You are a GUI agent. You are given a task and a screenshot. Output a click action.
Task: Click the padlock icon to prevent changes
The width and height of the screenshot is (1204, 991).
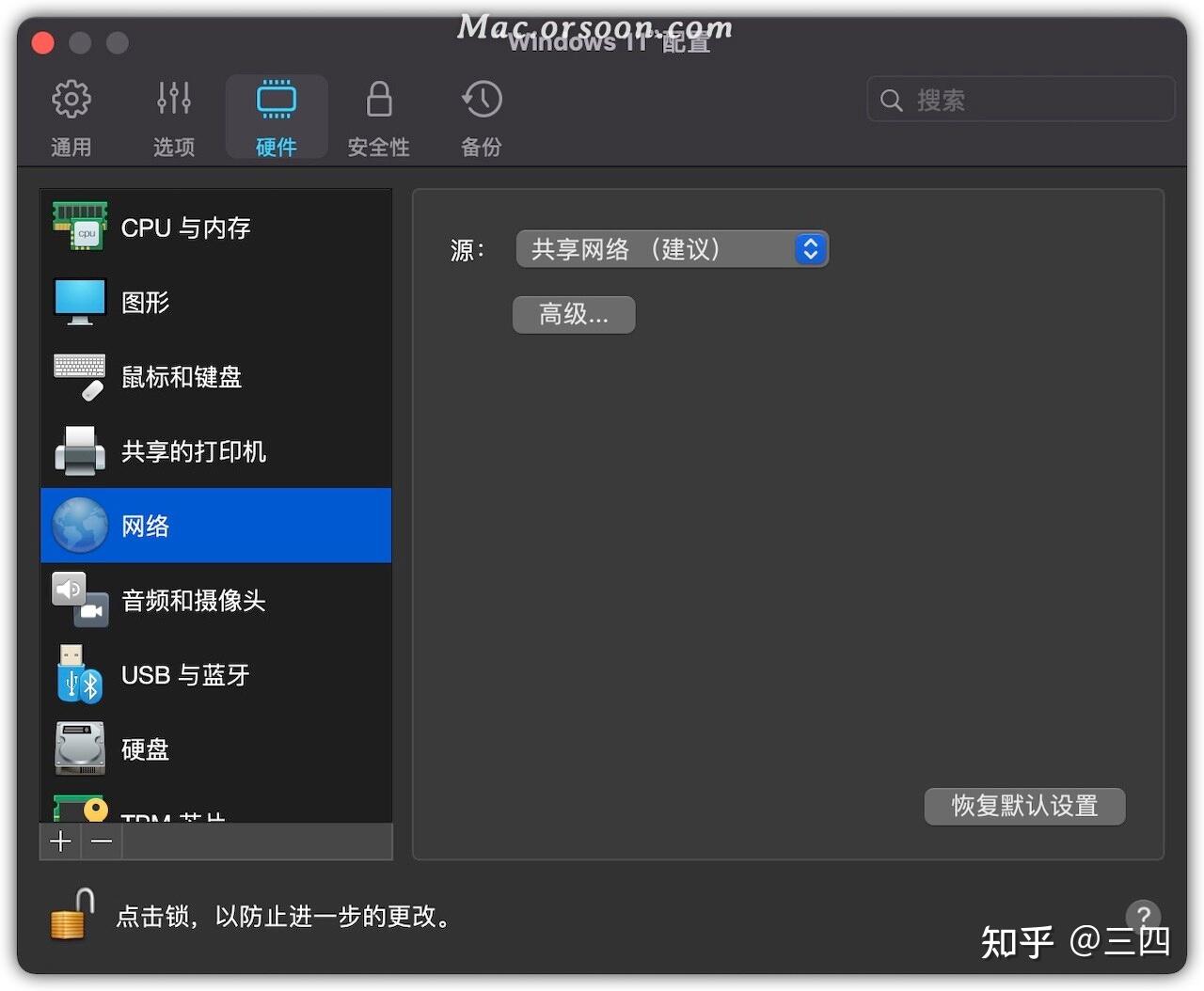tap(73, 914)
